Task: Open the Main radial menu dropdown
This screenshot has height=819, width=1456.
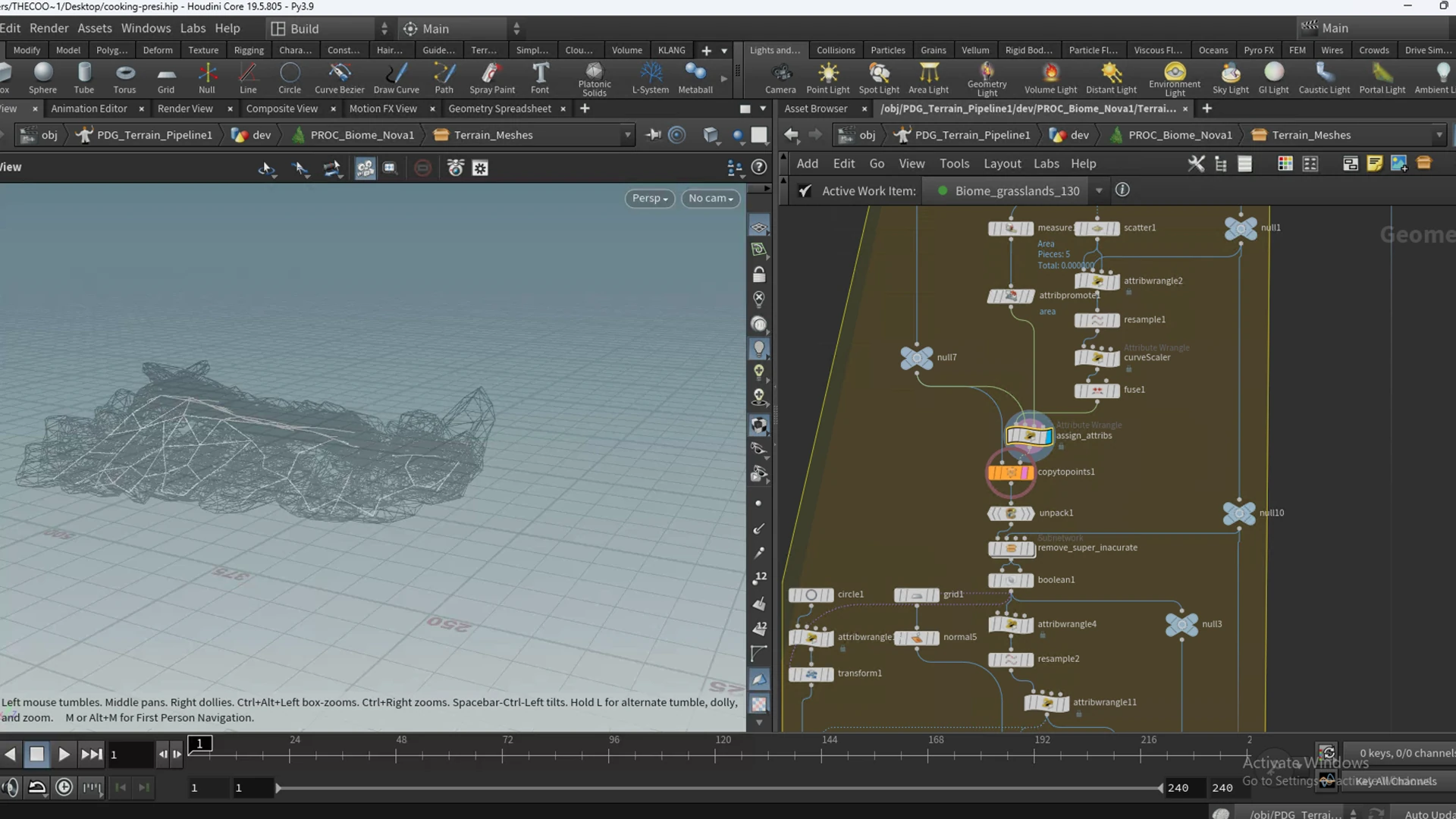Action: coord(516,29)
